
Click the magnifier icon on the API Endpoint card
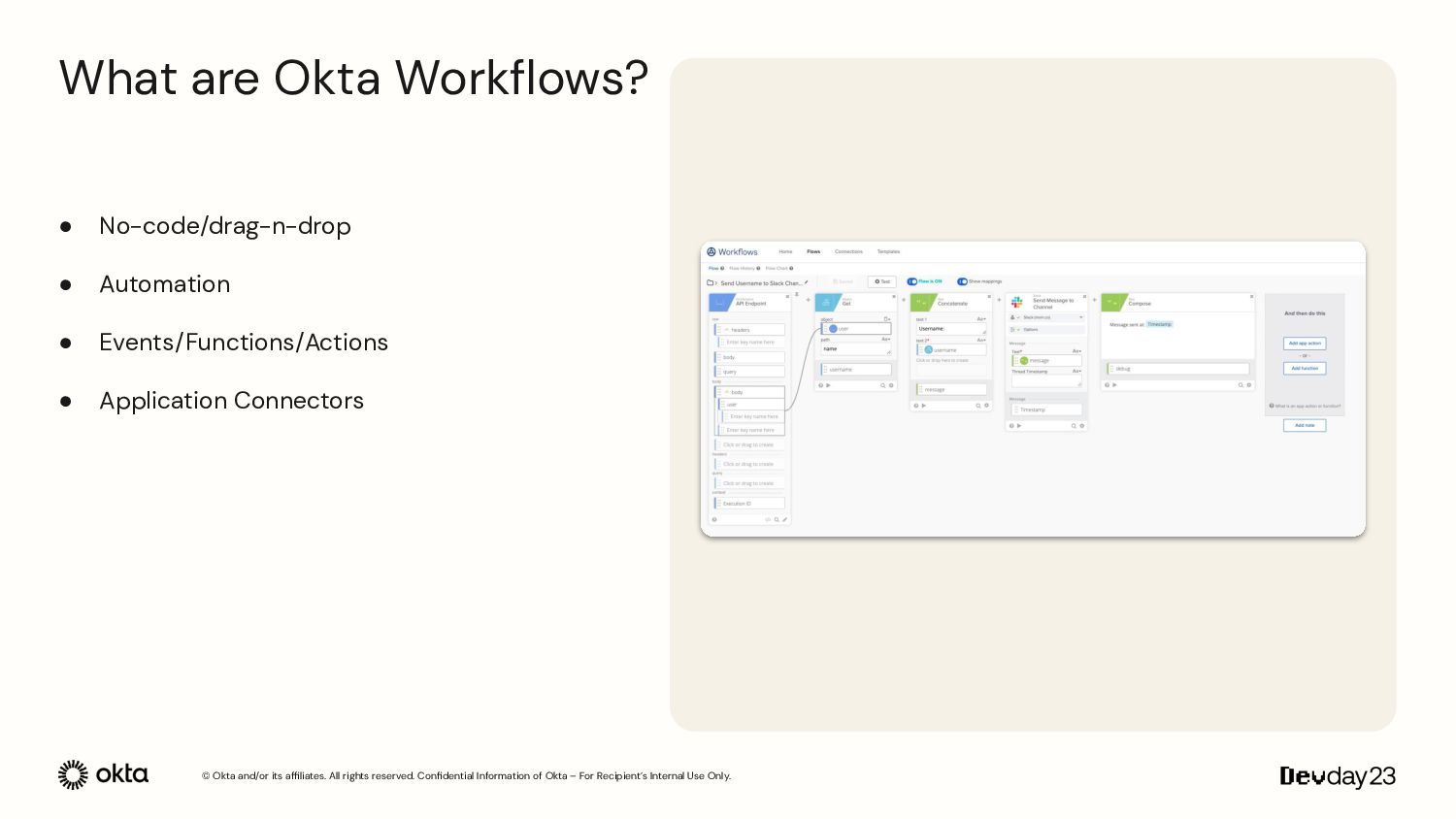(777, 519)
